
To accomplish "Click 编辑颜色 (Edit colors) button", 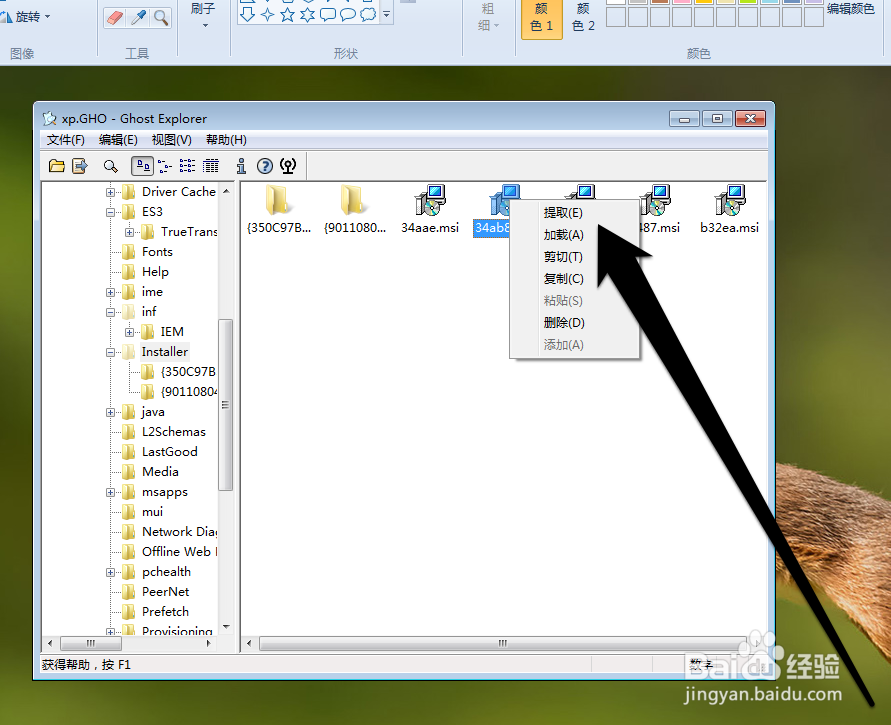I will (851, 9).
